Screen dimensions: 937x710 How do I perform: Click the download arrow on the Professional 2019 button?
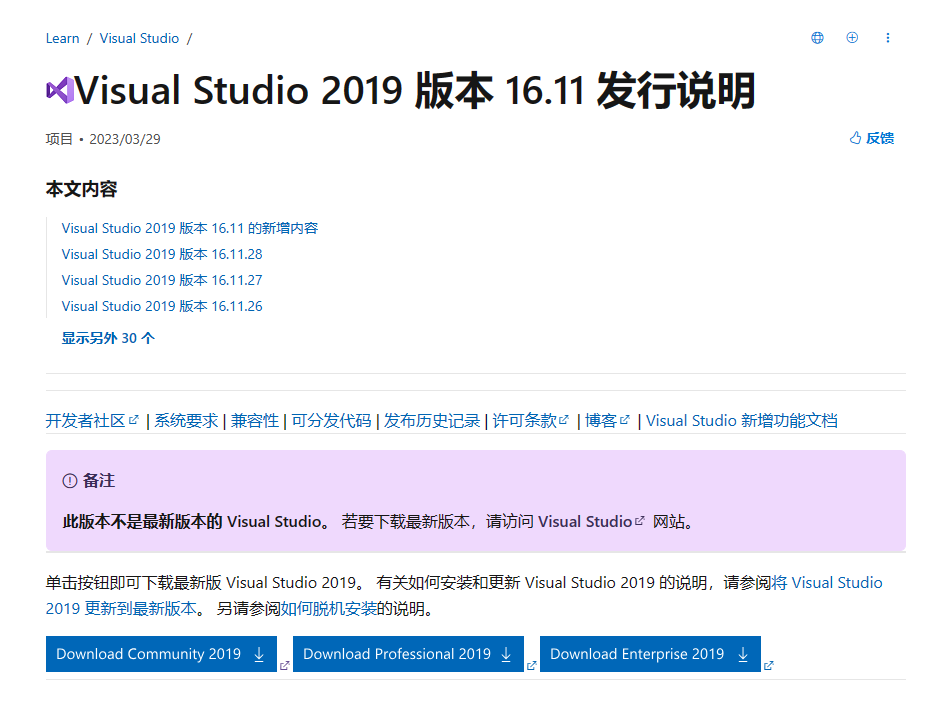506,654
